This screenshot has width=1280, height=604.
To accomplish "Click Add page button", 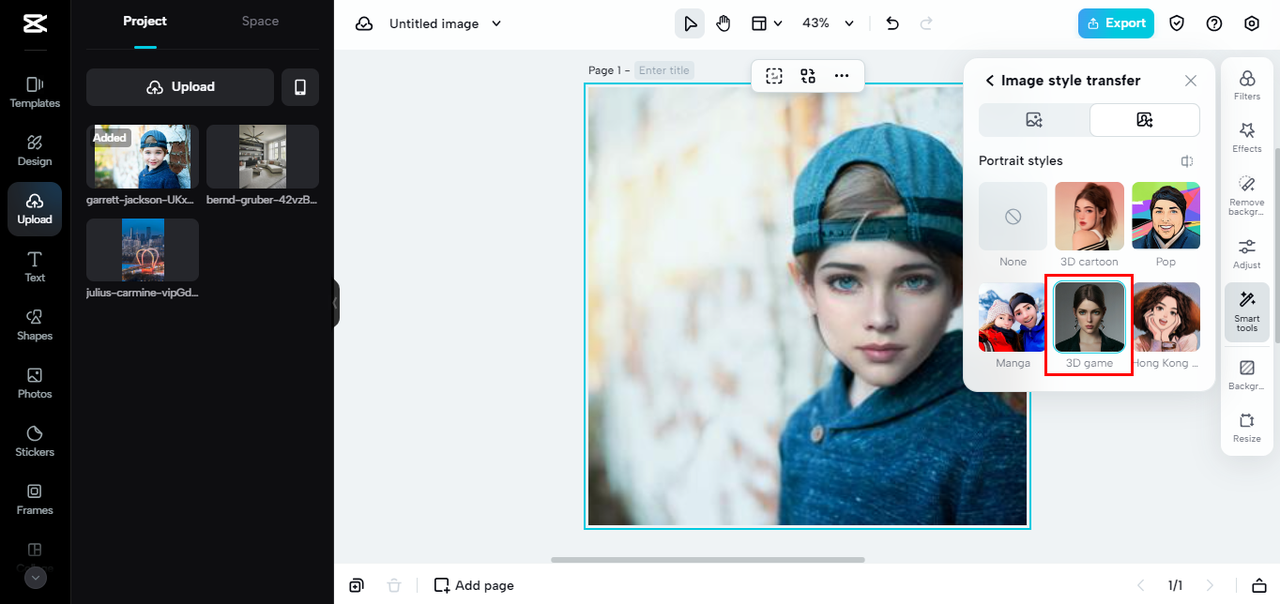I will pos(474,585).
